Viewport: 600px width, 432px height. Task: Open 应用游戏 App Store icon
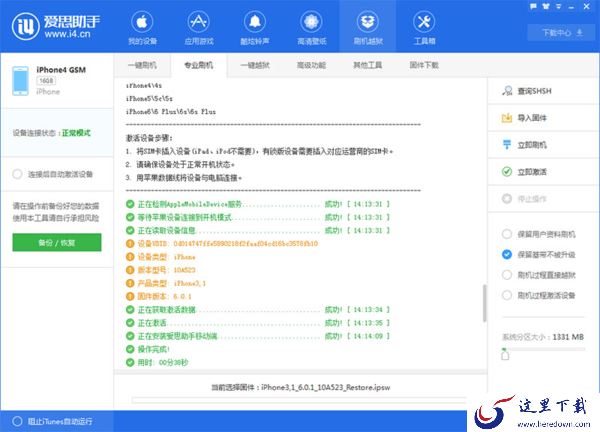[199, 22]
